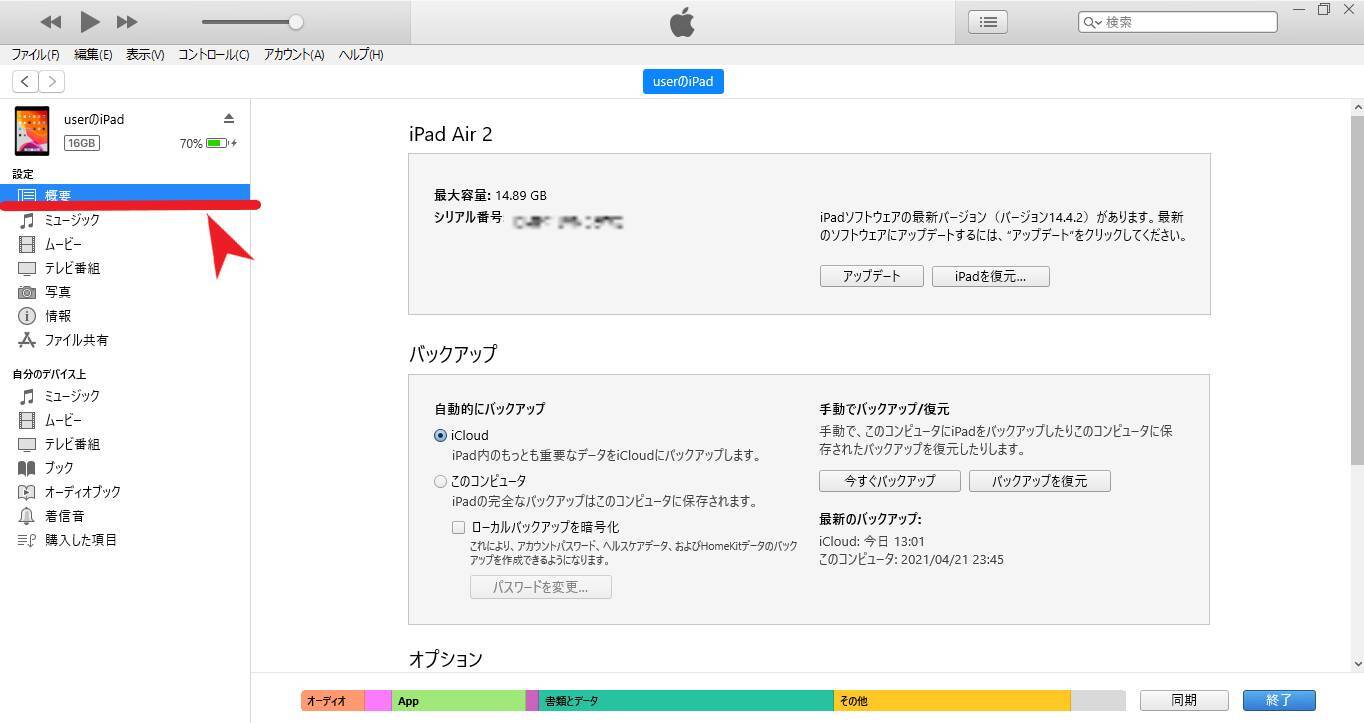The width and height of the screenshot is (1364, 723).
Task: Click the iPadを復元... button
Action: (990, 276)
